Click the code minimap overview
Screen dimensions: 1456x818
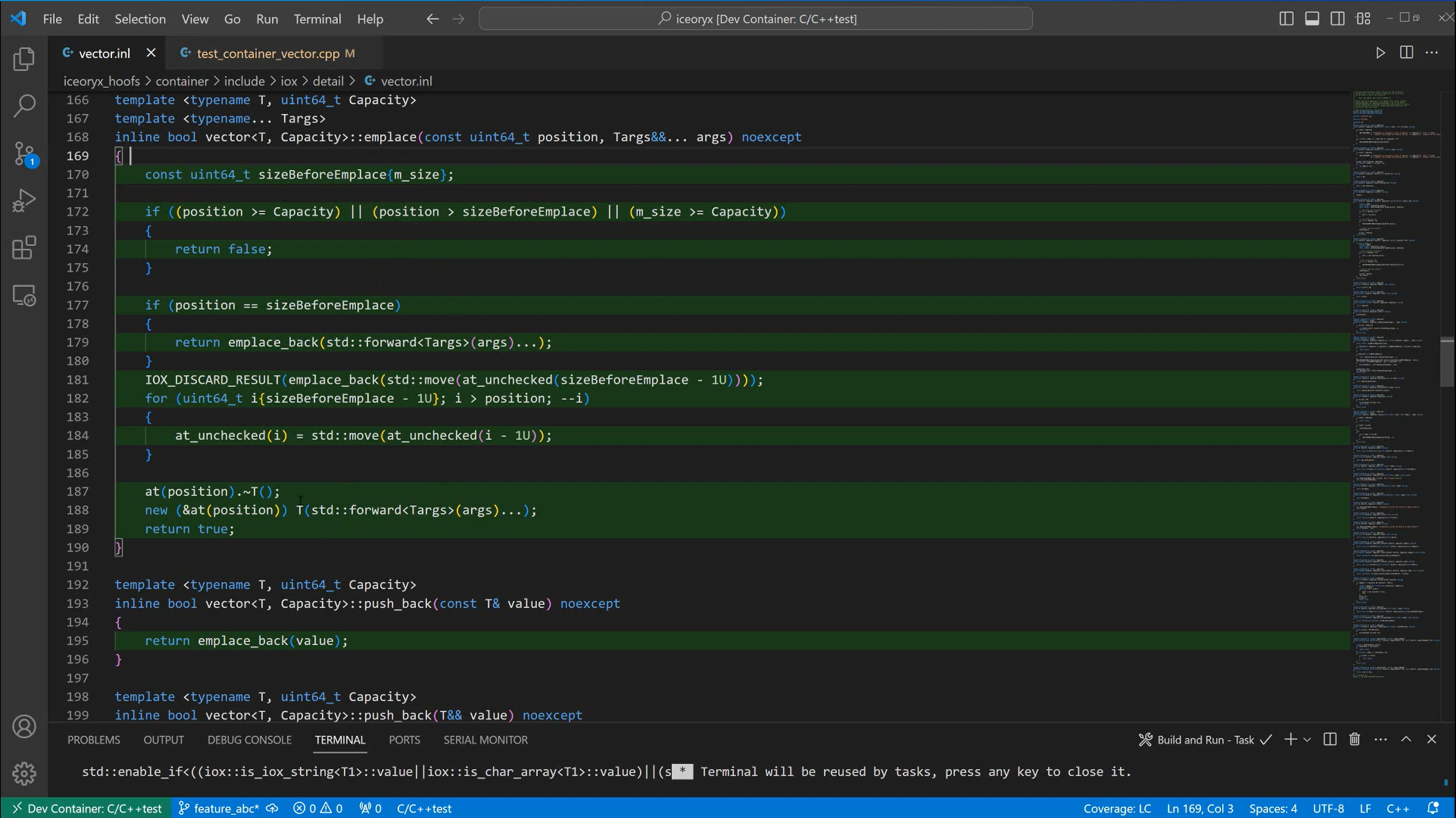tap(1396, 384)
